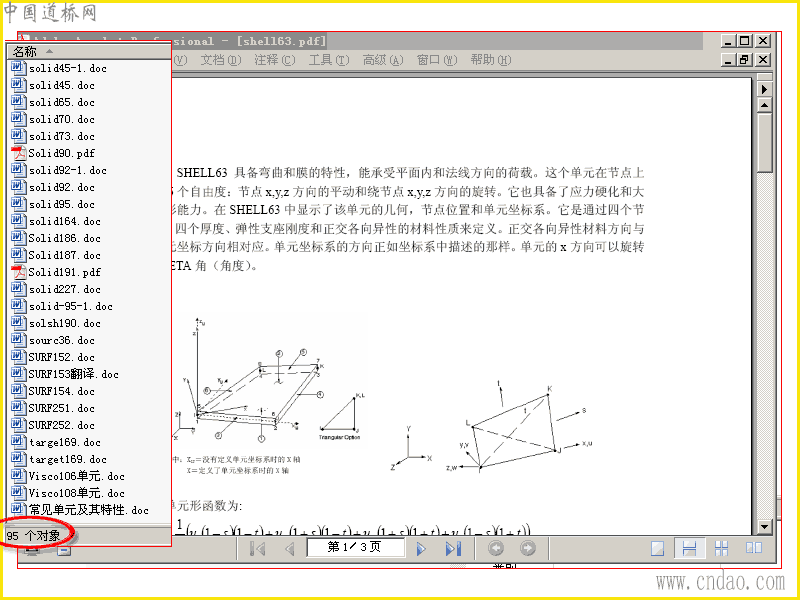Viewport: 800px width, 600px height.
Task: Jump to the last page
Action: [x=453, y=548]
